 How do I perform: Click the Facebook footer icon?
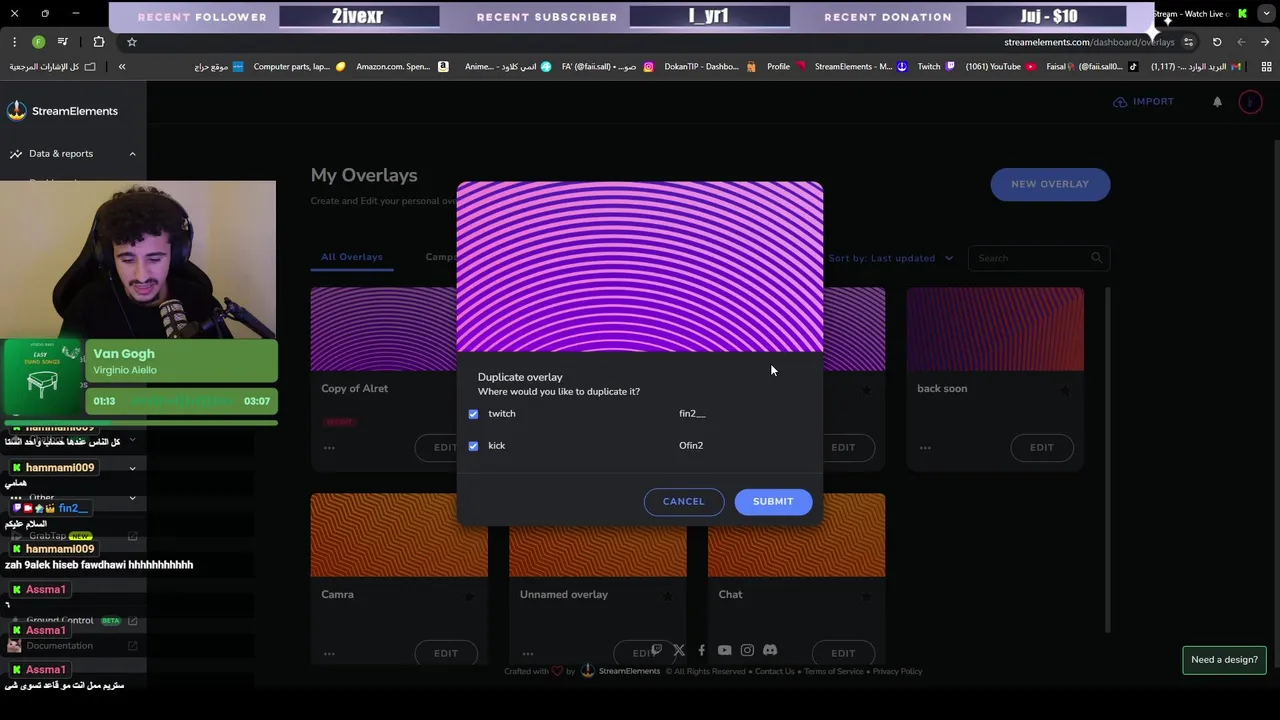[x=702, y=650]
